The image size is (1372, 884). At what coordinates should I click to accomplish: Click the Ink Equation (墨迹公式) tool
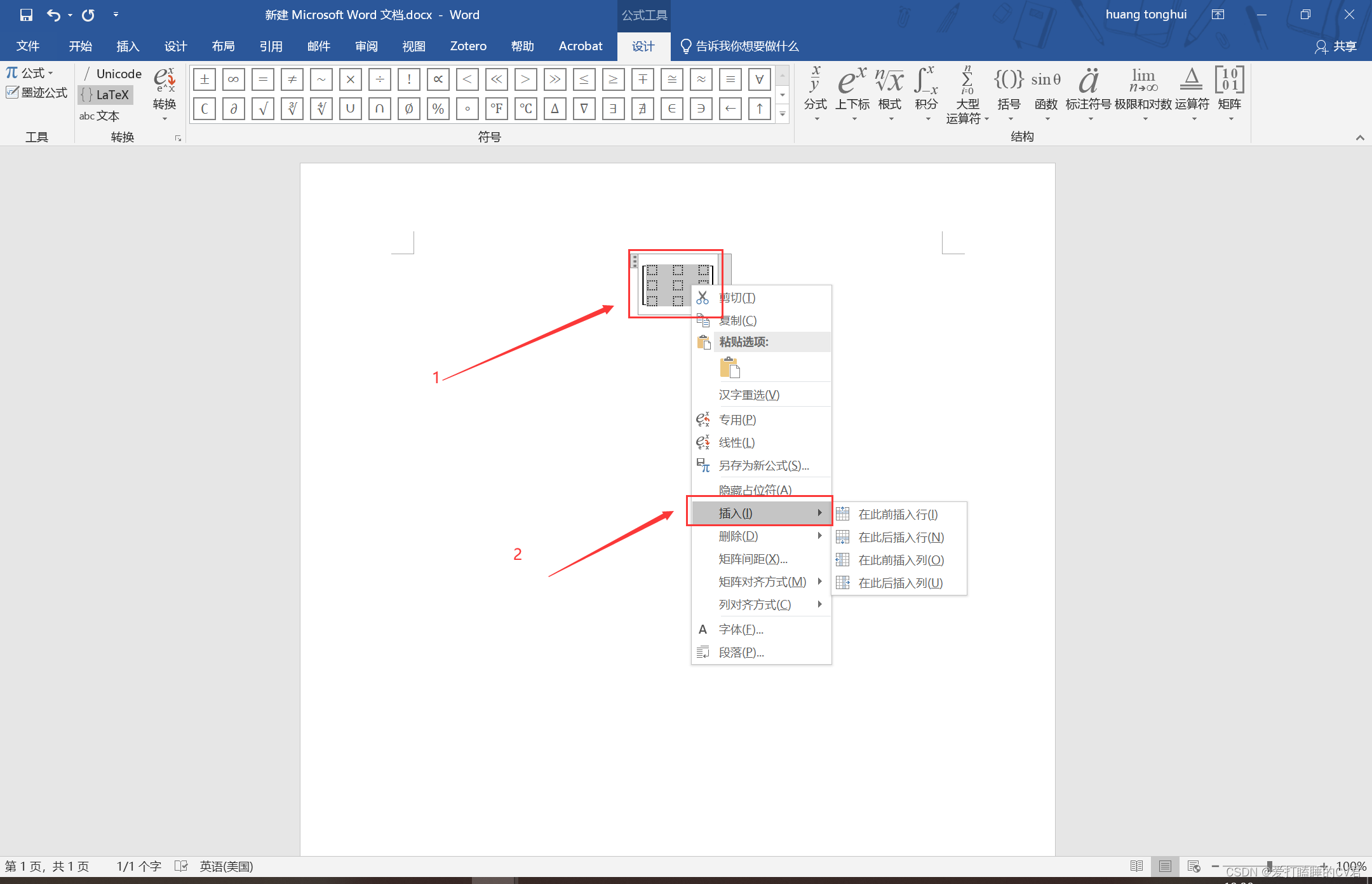pos(37,93)
